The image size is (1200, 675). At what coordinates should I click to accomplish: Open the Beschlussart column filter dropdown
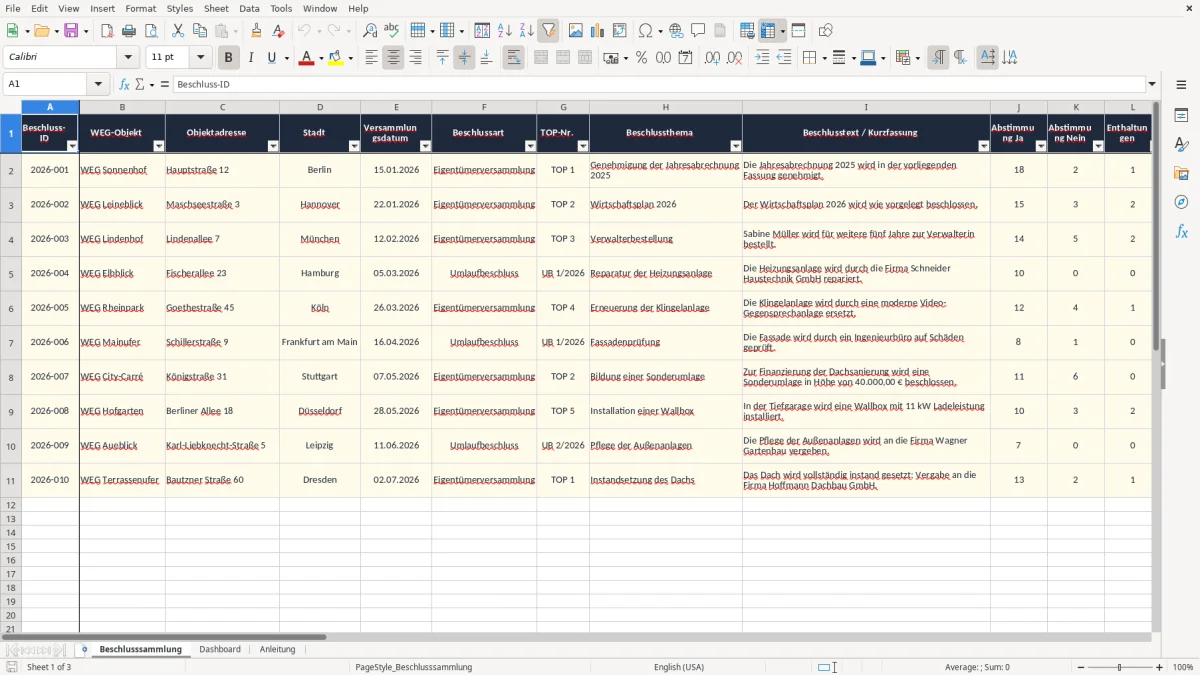tap(529, 146)
